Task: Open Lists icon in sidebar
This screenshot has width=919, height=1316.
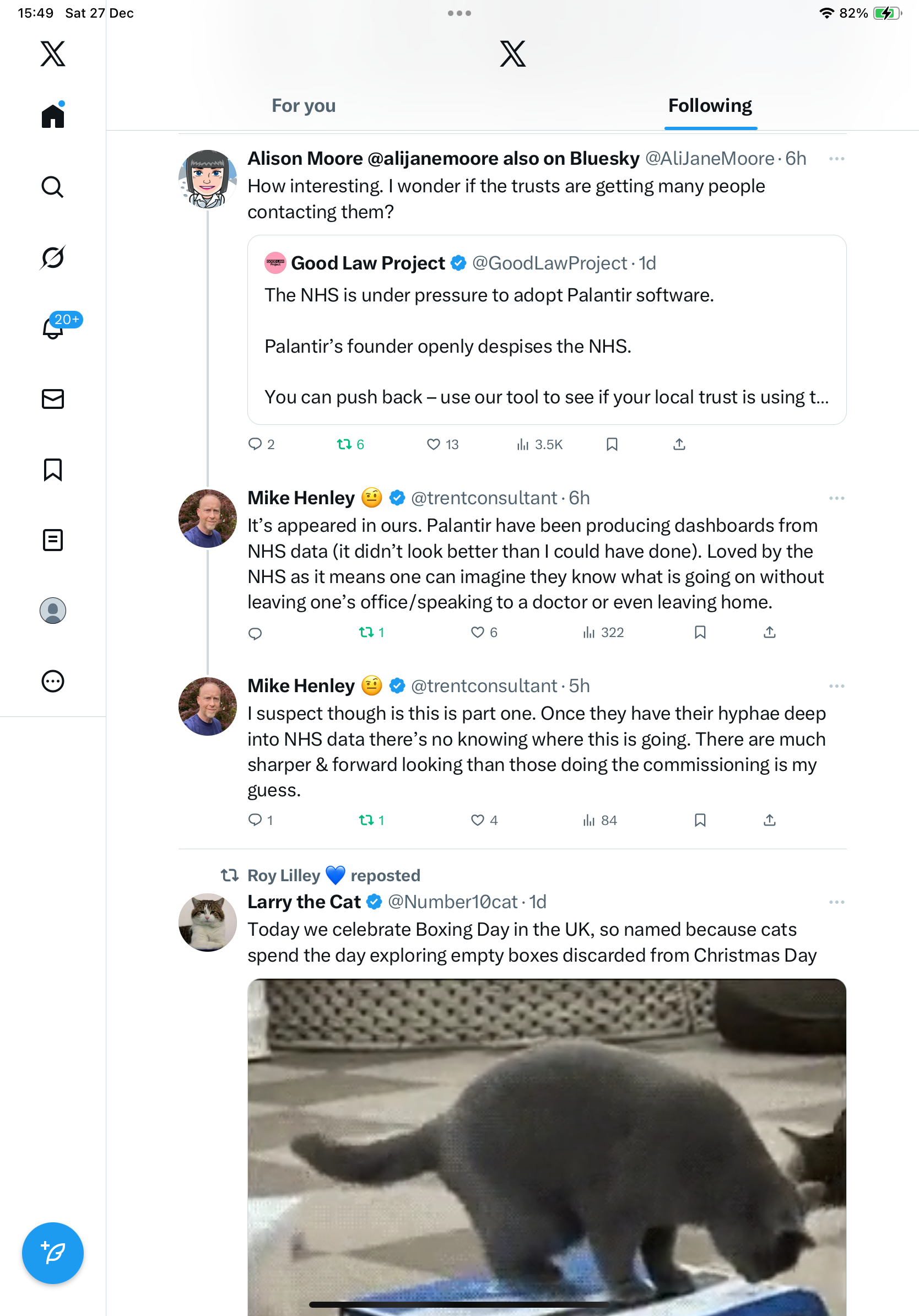Action: (53, 540)
